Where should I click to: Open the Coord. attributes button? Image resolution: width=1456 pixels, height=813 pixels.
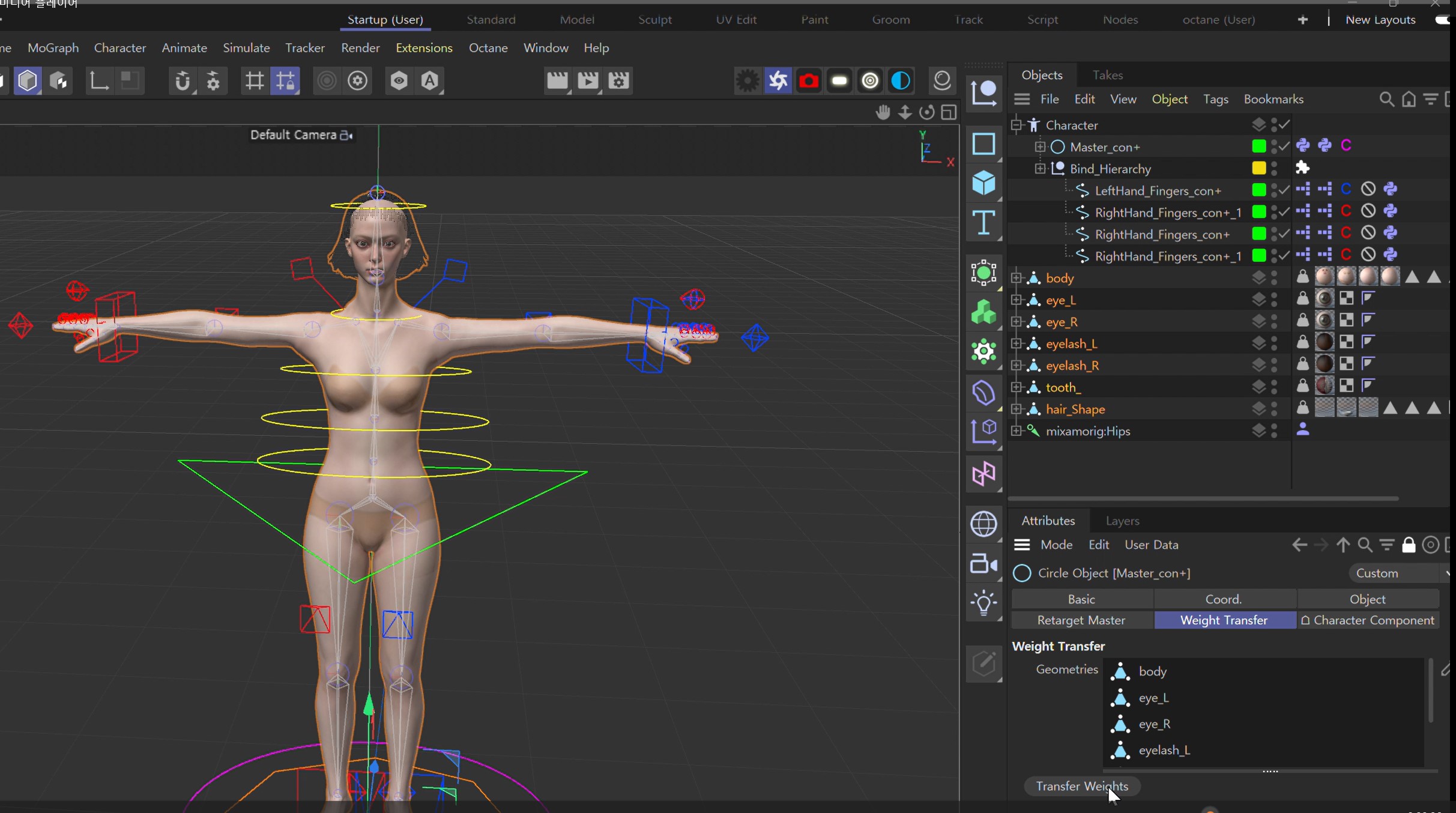tap(1224, 599)
